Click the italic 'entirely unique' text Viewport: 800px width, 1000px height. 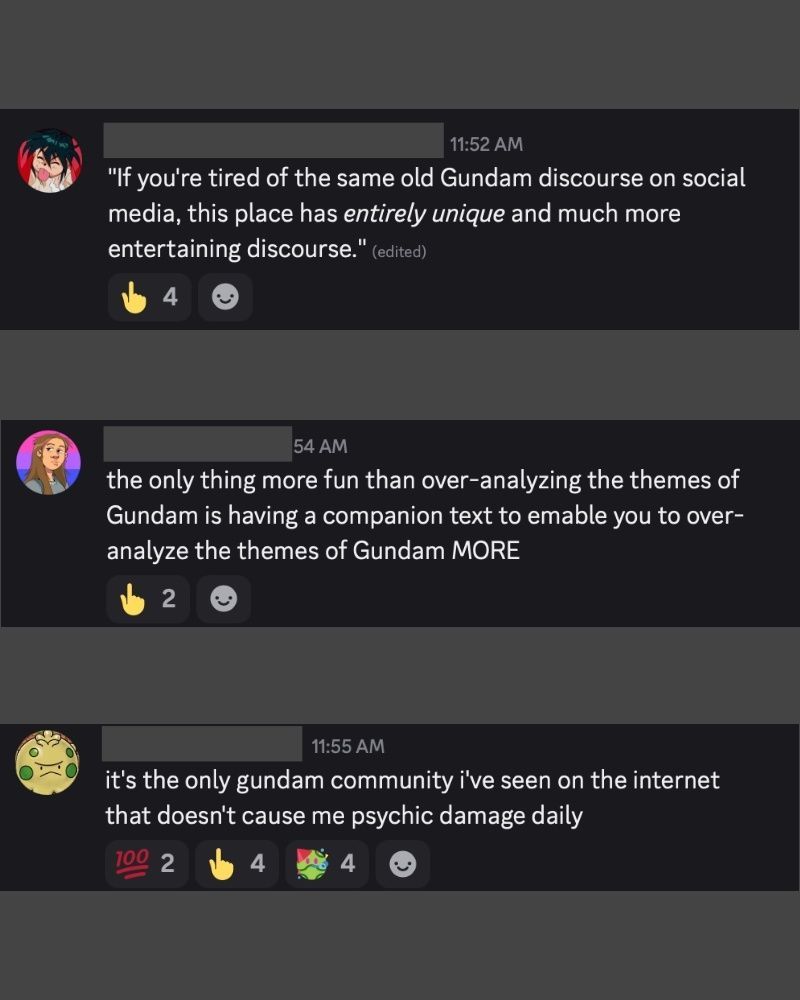[424, 214]
